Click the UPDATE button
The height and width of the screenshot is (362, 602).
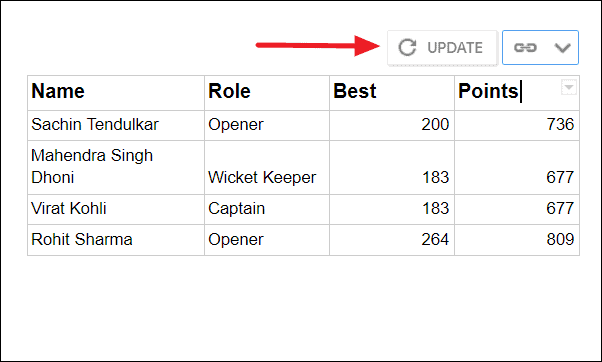(442, 48)
